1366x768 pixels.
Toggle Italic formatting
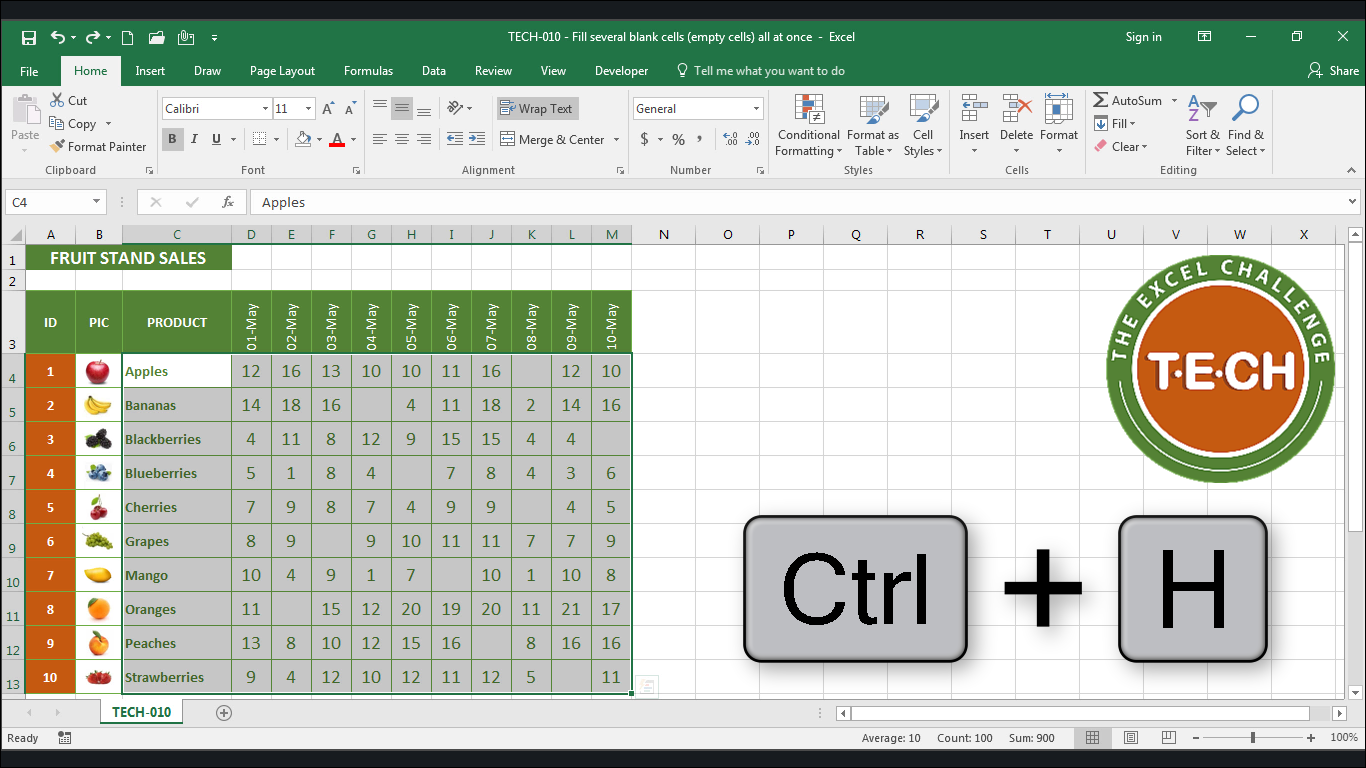click(x=194, y=140)
